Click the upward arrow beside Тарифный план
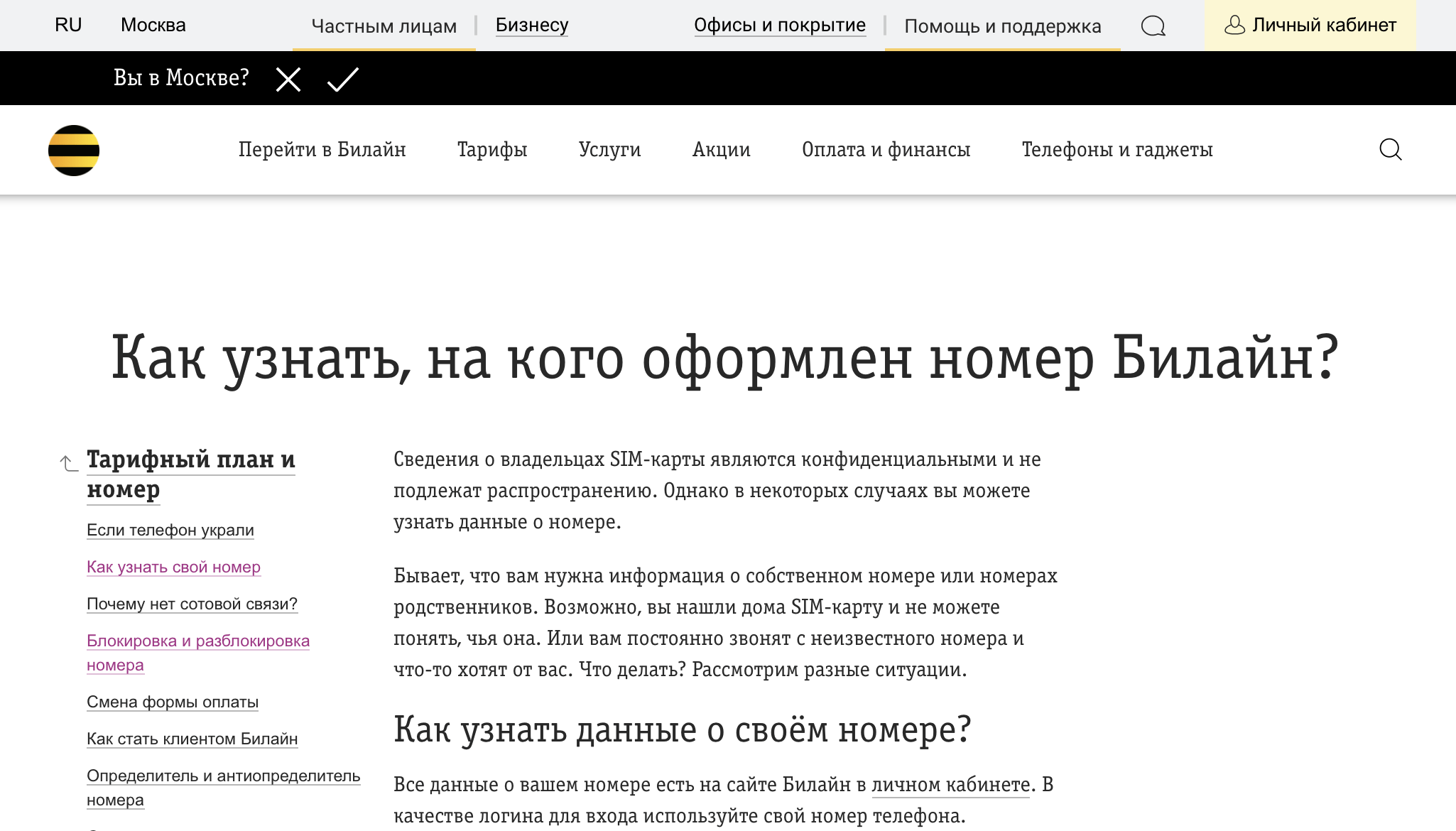The height and width of the screenshot is (831, 1456). [66, 462]
